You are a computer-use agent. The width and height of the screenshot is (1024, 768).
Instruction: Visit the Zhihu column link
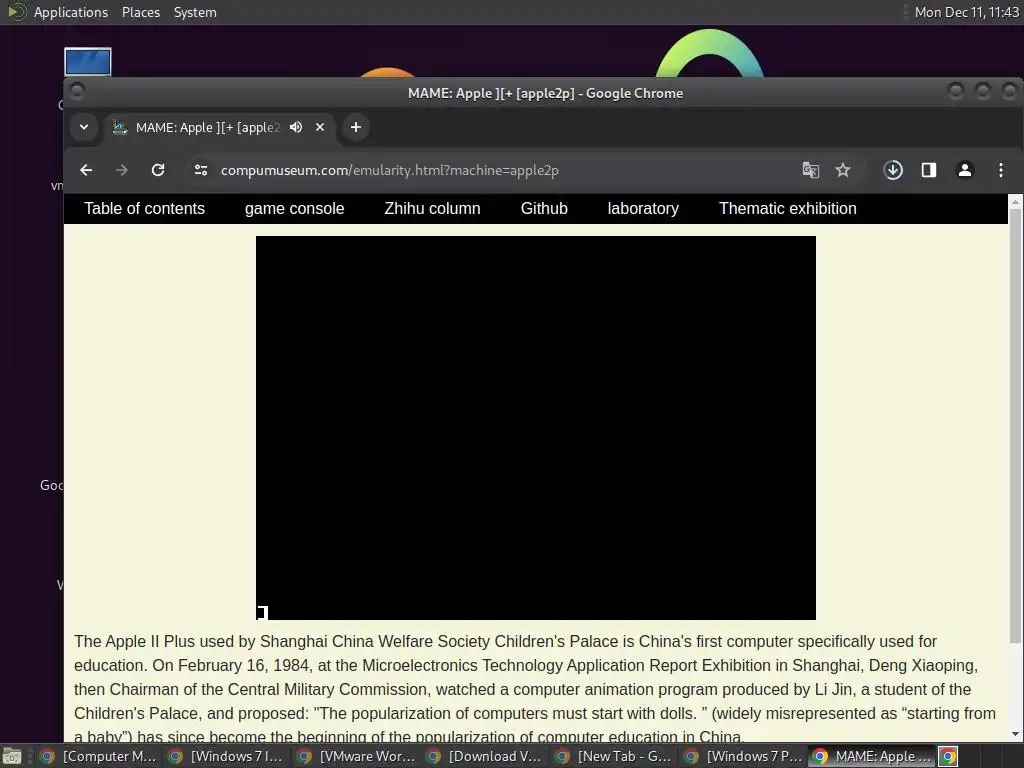point(432,208)
